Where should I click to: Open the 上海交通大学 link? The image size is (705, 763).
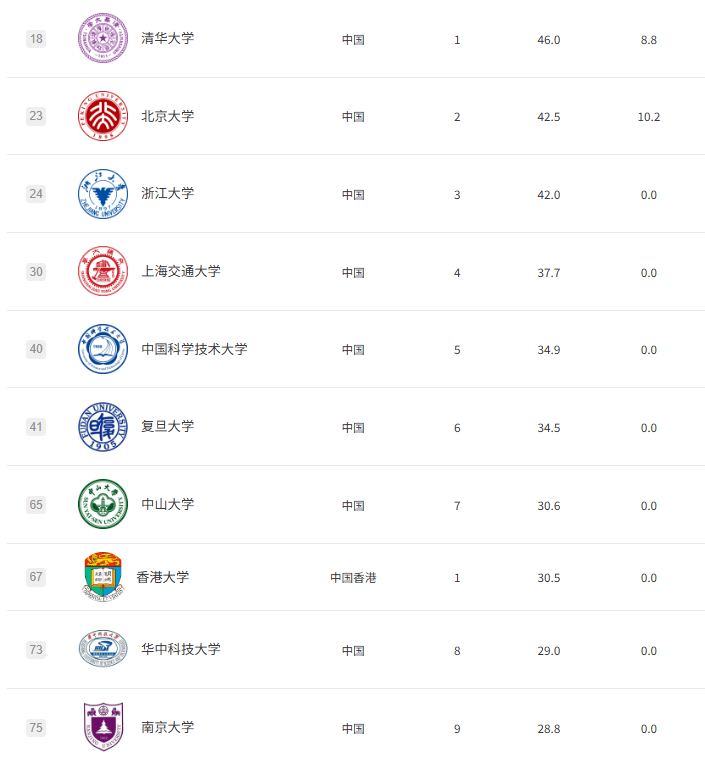tap(180, 271)
